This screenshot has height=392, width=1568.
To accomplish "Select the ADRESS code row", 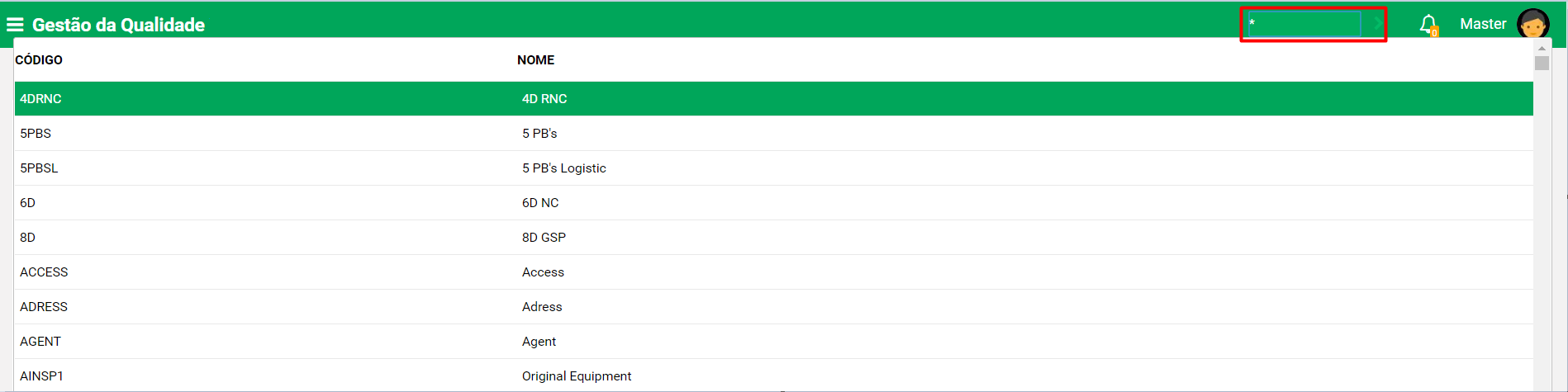I will pyautogui.click(x=44, y=307).
